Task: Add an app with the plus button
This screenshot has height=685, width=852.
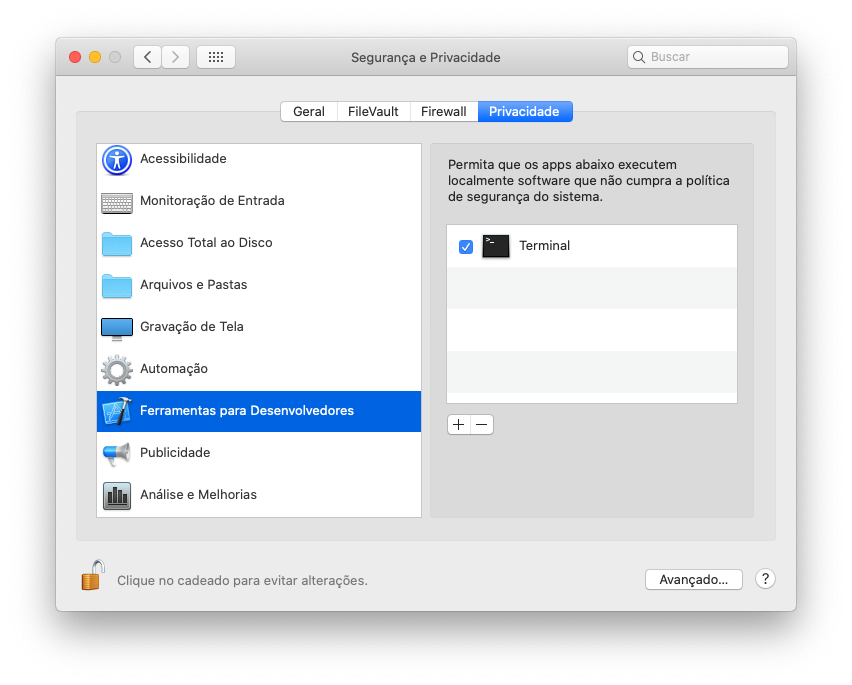Action: [459, 424]
